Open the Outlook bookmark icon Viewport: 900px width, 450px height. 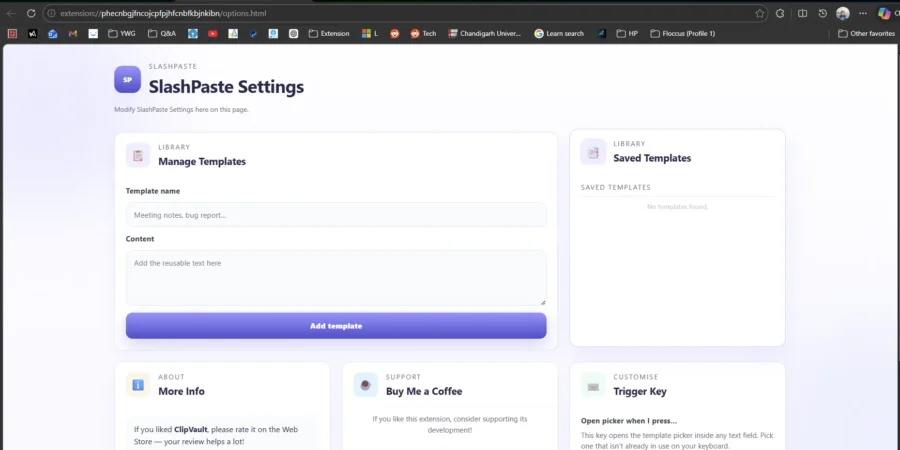(53, 34)
